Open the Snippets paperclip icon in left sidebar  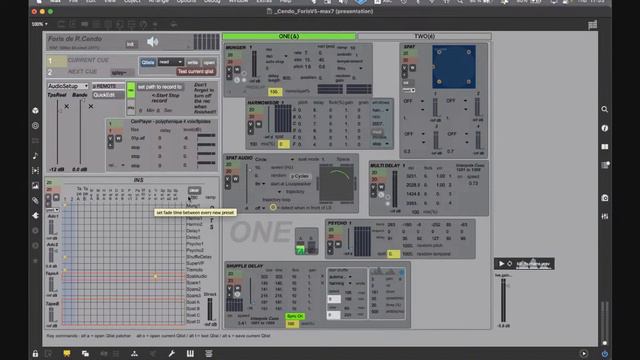[x=36, y=200]
